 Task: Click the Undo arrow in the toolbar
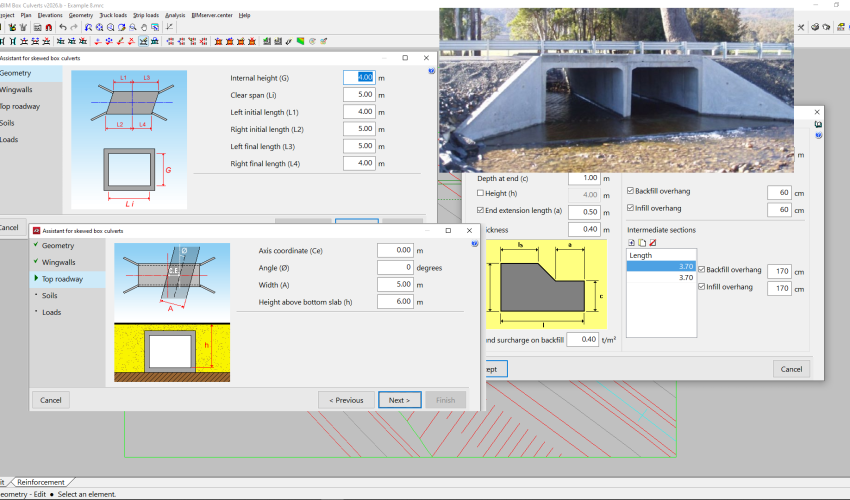point(62,27)
